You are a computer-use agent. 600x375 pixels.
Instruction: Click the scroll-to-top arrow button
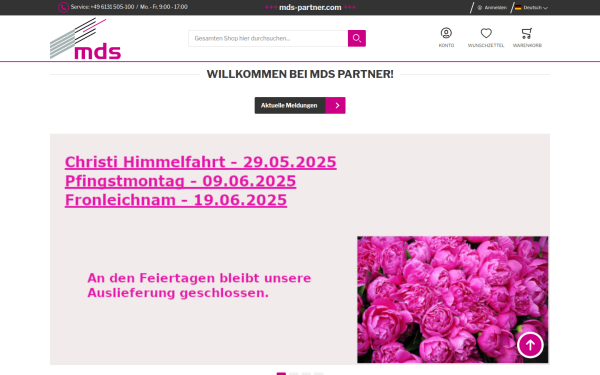[530, 345]
